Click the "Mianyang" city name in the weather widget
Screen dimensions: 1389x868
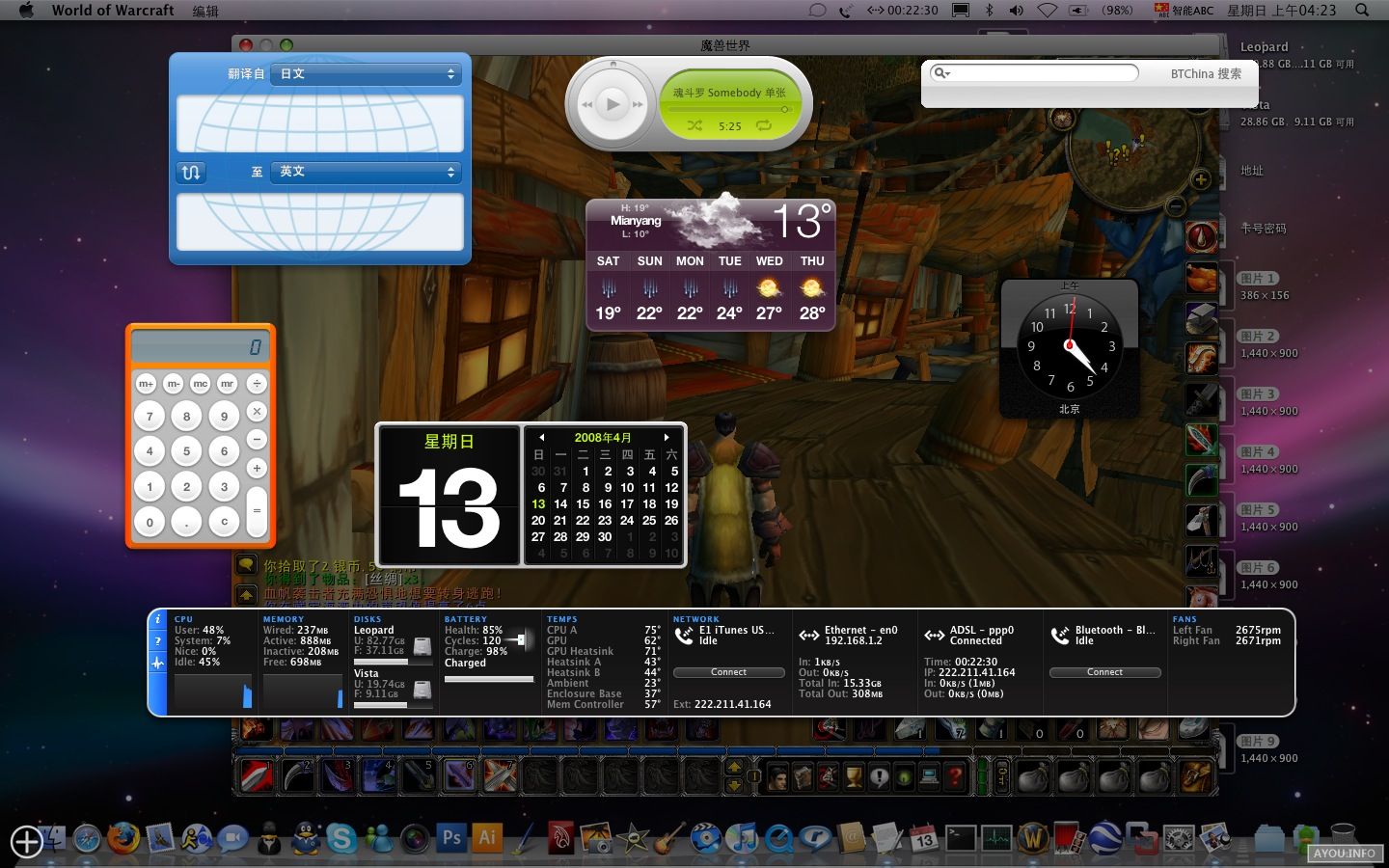(x=636, y=221)
